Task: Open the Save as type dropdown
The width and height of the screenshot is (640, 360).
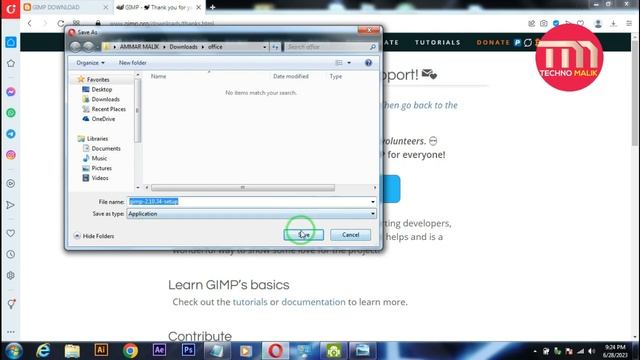Action: 373,213
